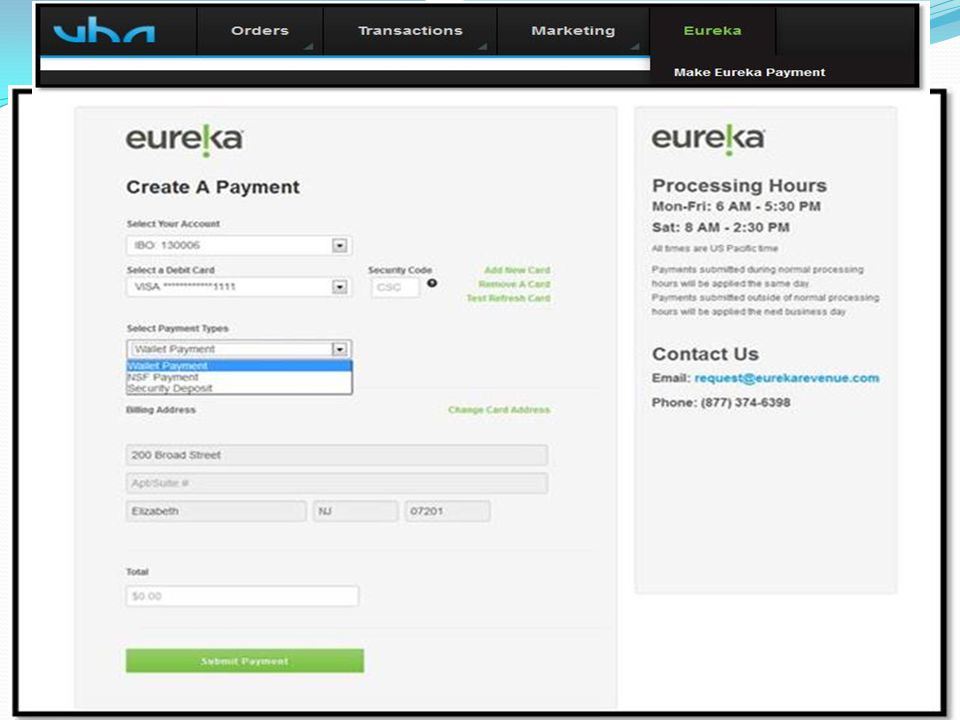The width and height of the screenshot is (960, 720).
Task: Click the Submit Payment button
Action: [x=245, y=661]
